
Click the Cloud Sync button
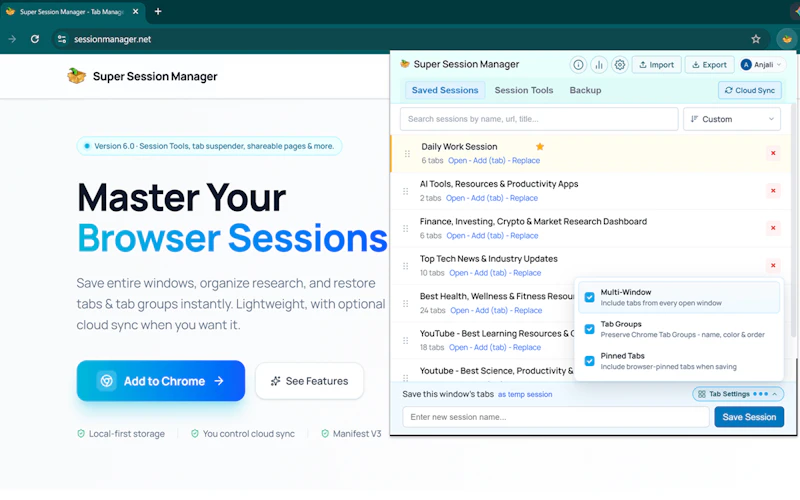coord(749,90)
